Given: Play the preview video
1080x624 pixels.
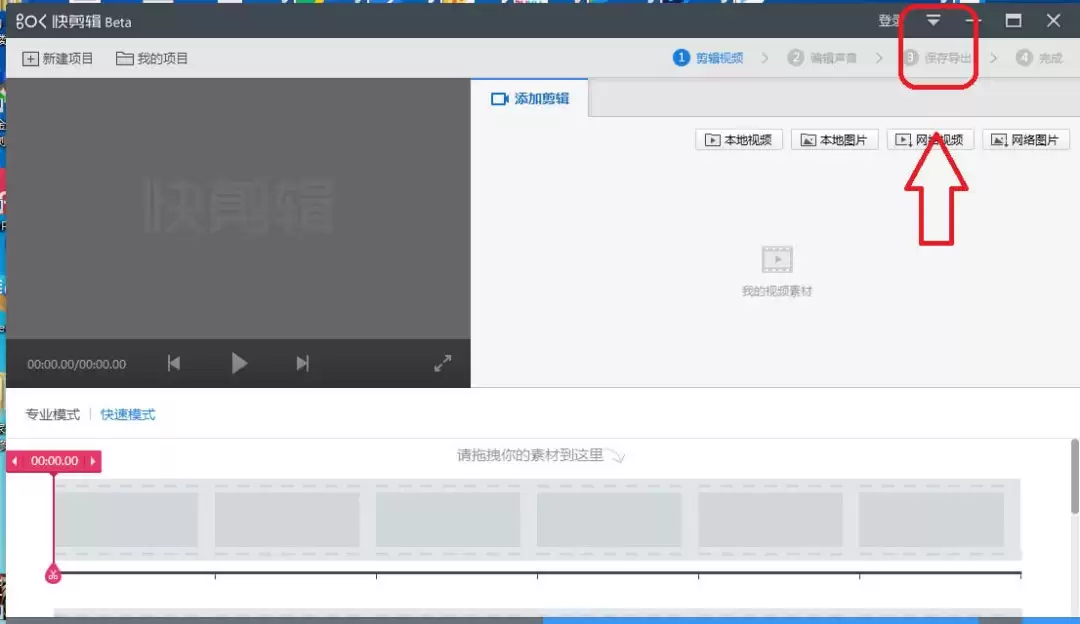Looking at the screenshot, I should pyautogui.click(x=239, y=363).
